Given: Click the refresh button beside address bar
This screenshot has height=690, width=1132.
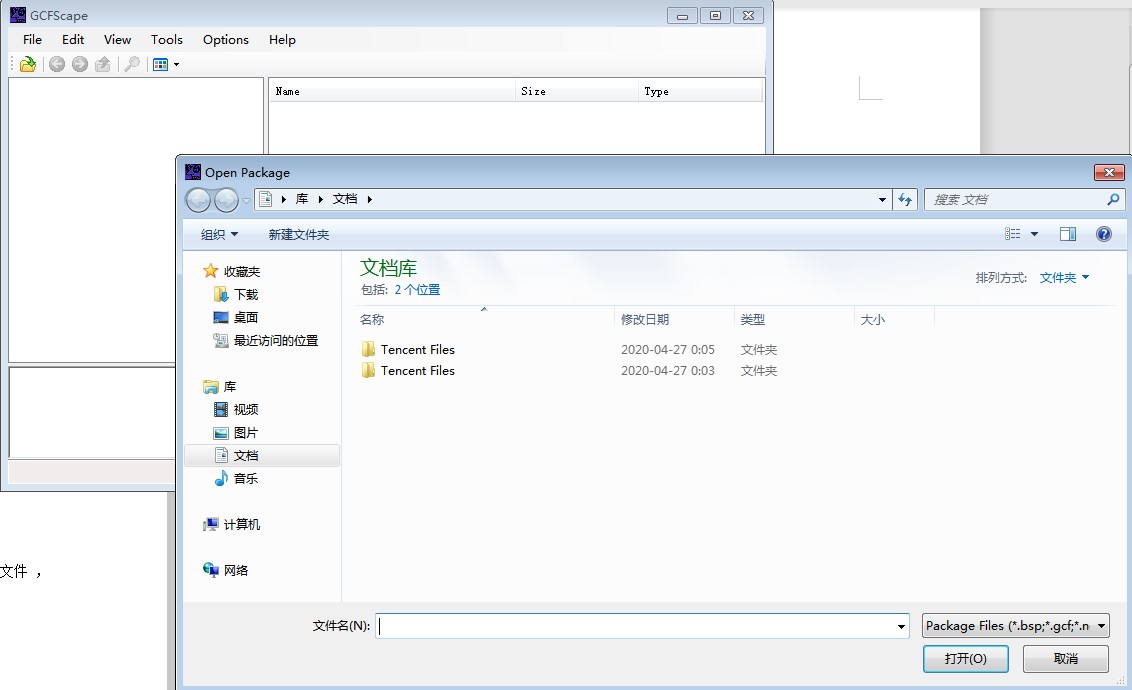Looking at the screenshot, I should (x=905, y=200).
